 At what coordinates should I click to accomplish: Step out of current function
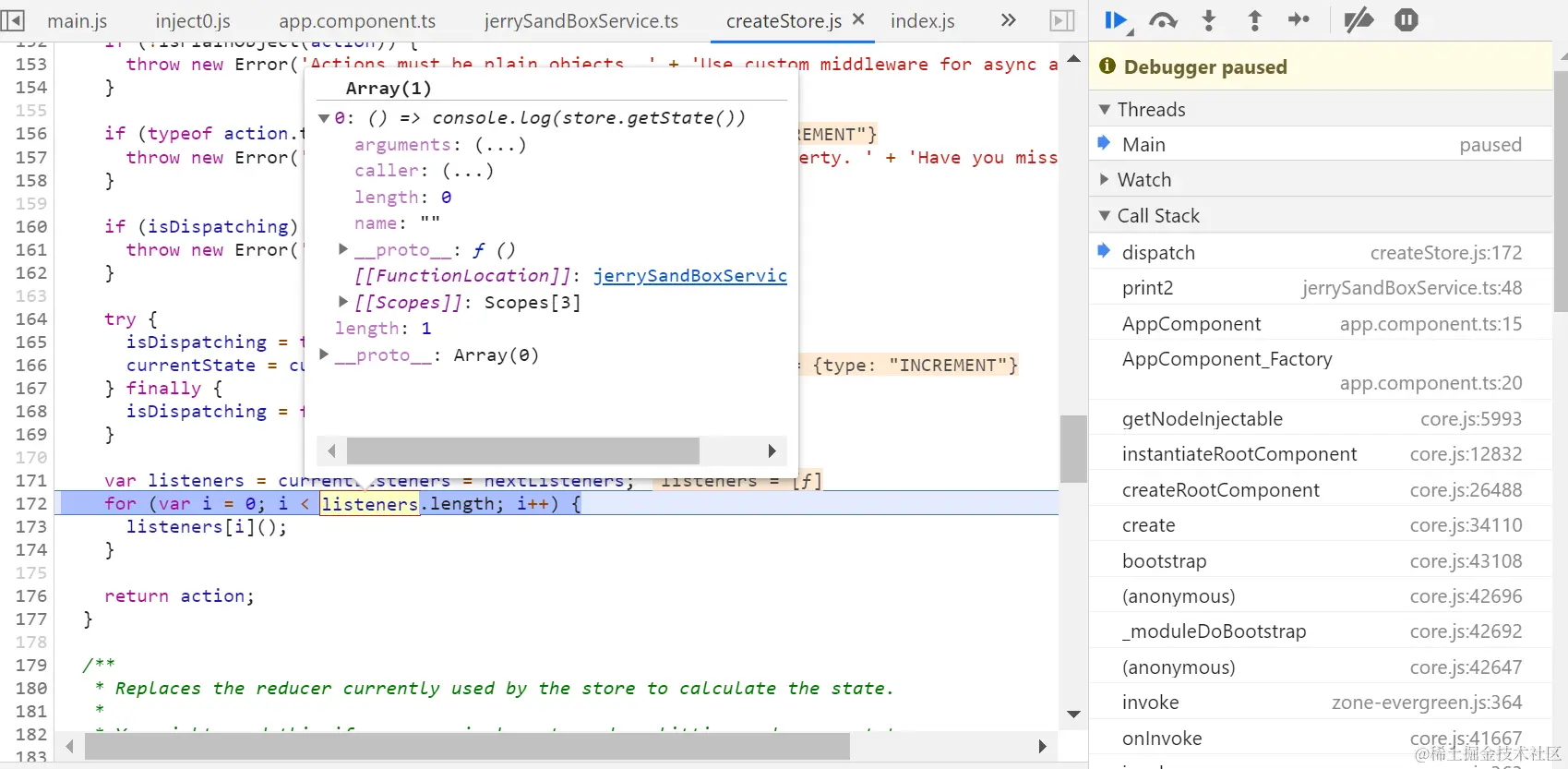pos(1254,20)
